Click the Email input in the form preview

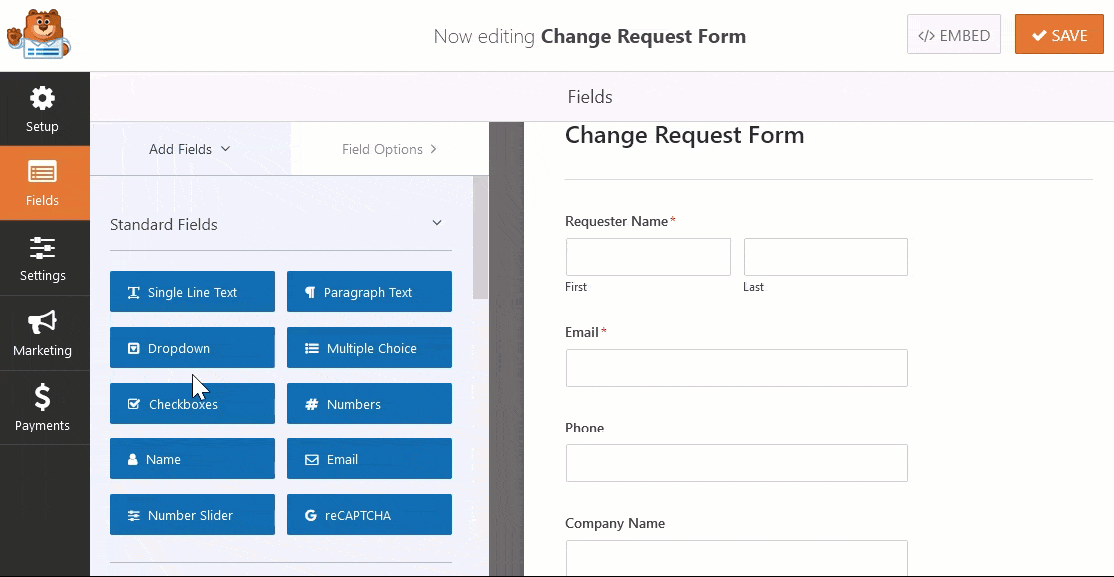737,368
